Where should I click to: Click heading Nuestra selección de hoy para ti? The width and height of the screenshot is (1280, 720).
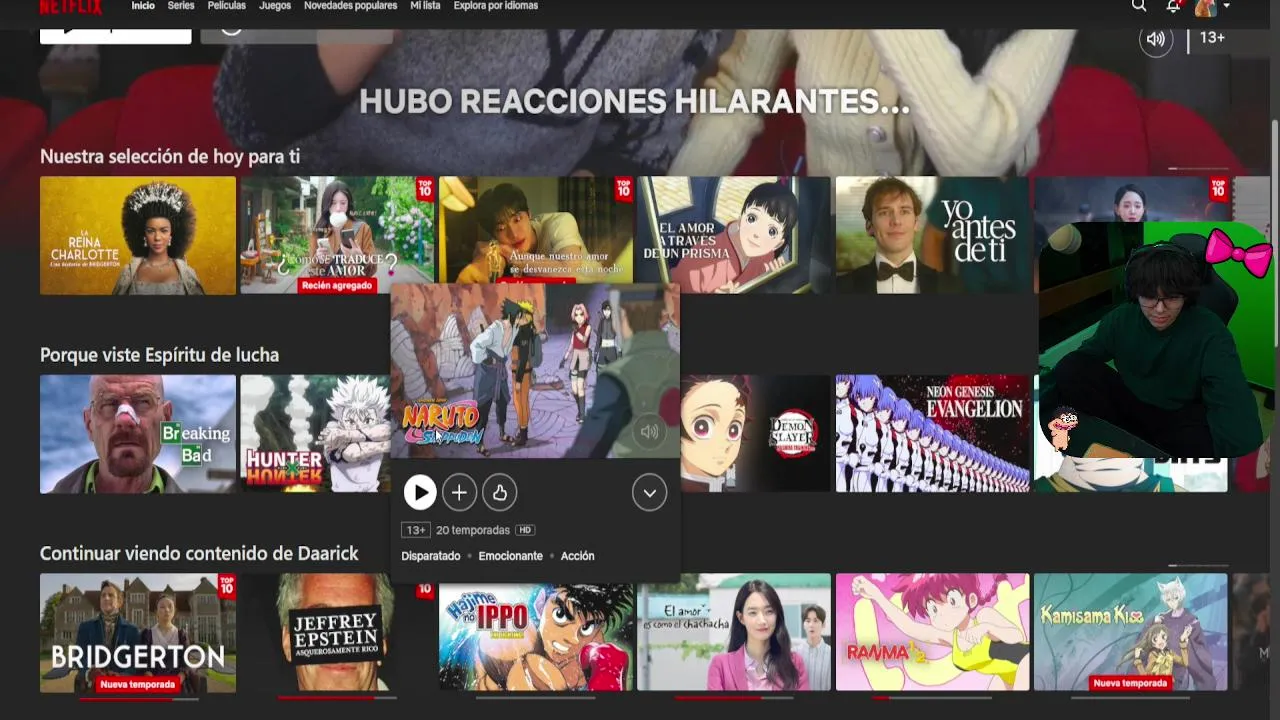(x=170, y=156)
